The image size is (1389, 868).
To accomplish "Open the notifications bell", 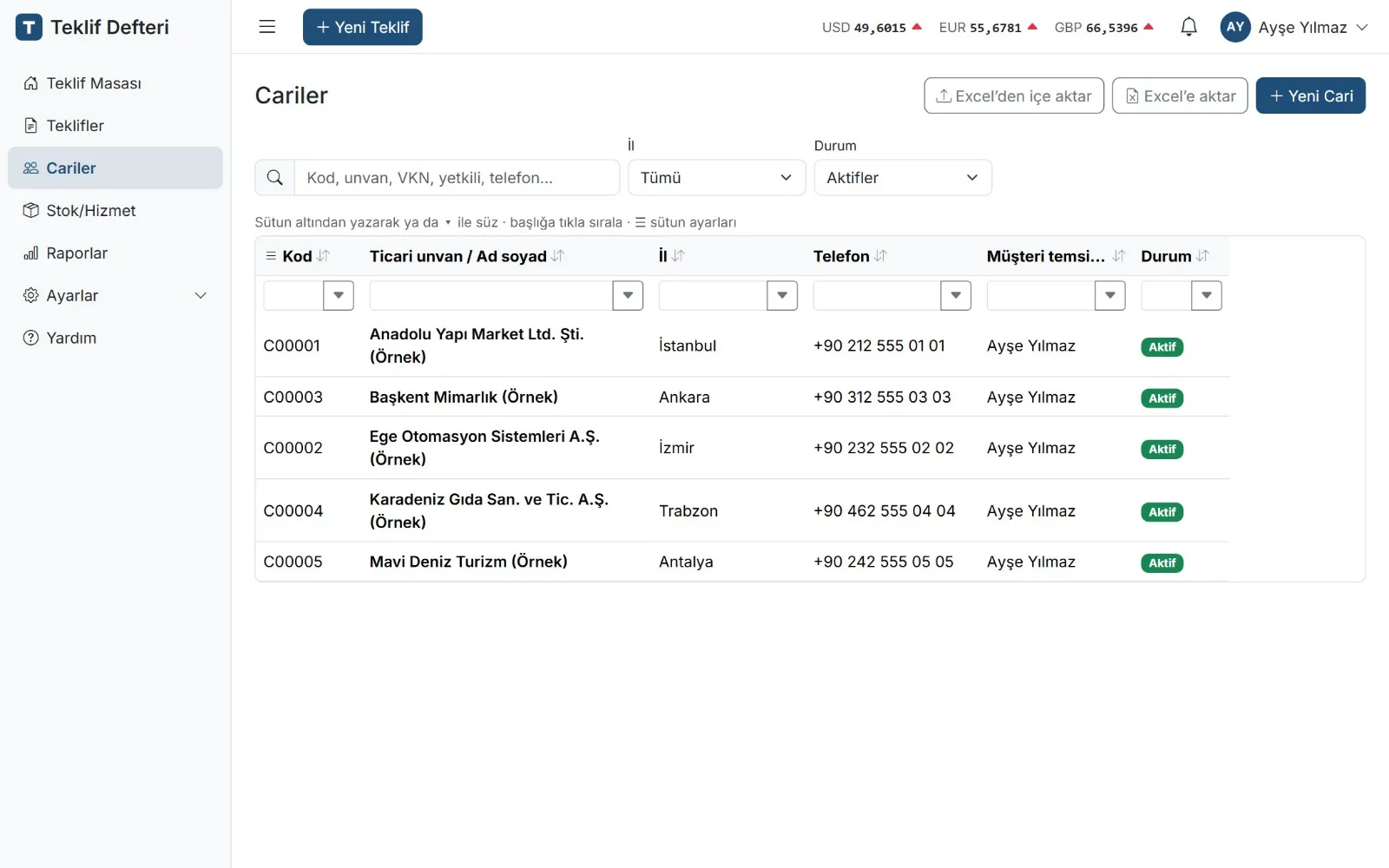I will pos(1188,27).
